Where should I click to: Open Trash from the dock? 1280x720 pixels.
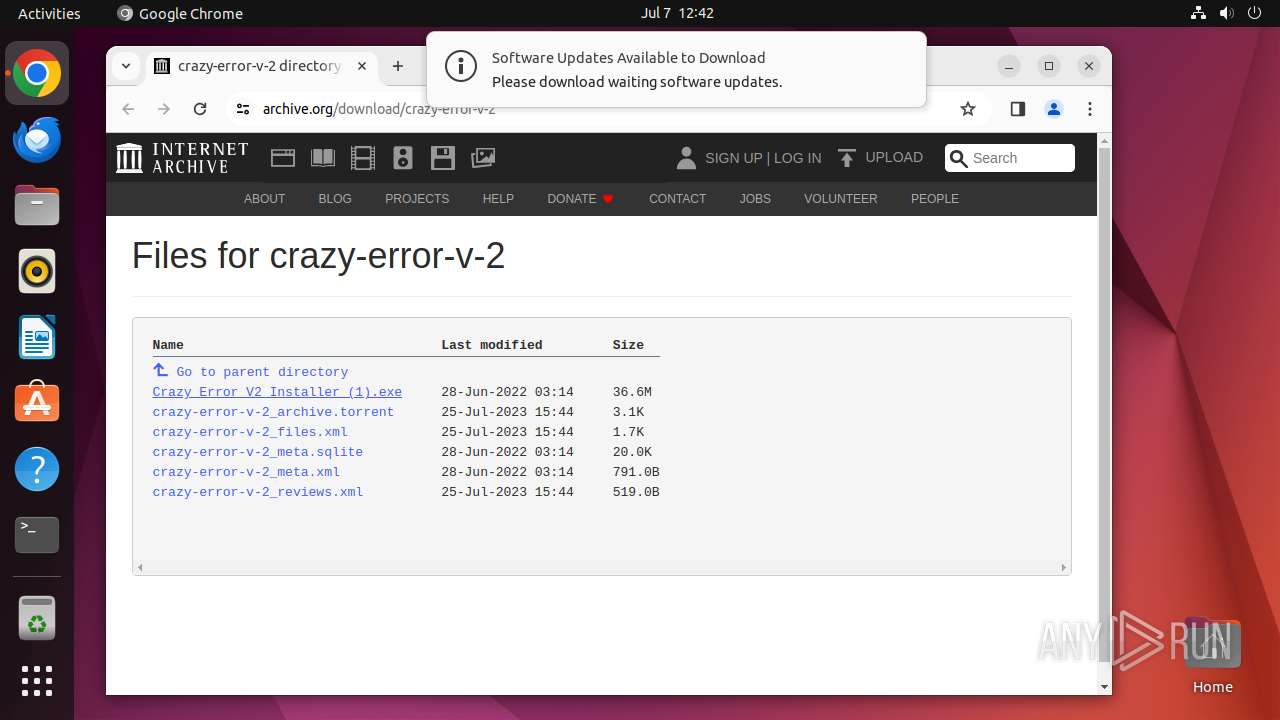(x=37, y=618)
